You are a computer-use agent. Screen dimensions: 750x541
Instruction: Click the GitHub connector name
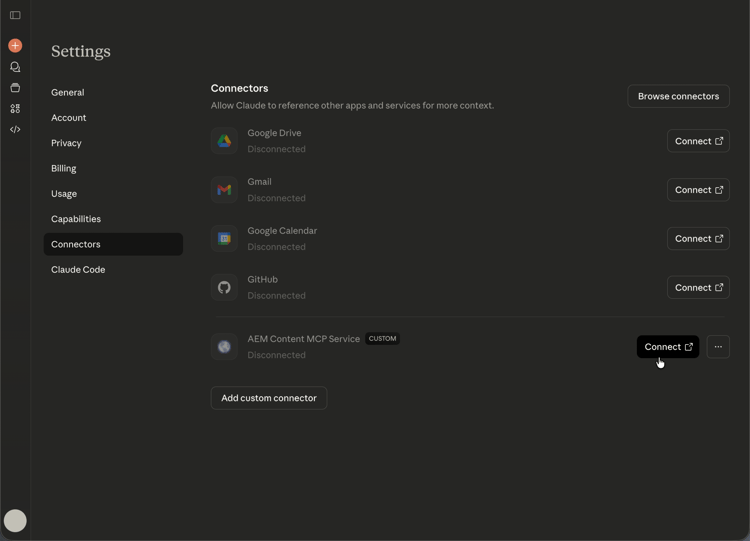pyautogui.click(x=262, y=279)
